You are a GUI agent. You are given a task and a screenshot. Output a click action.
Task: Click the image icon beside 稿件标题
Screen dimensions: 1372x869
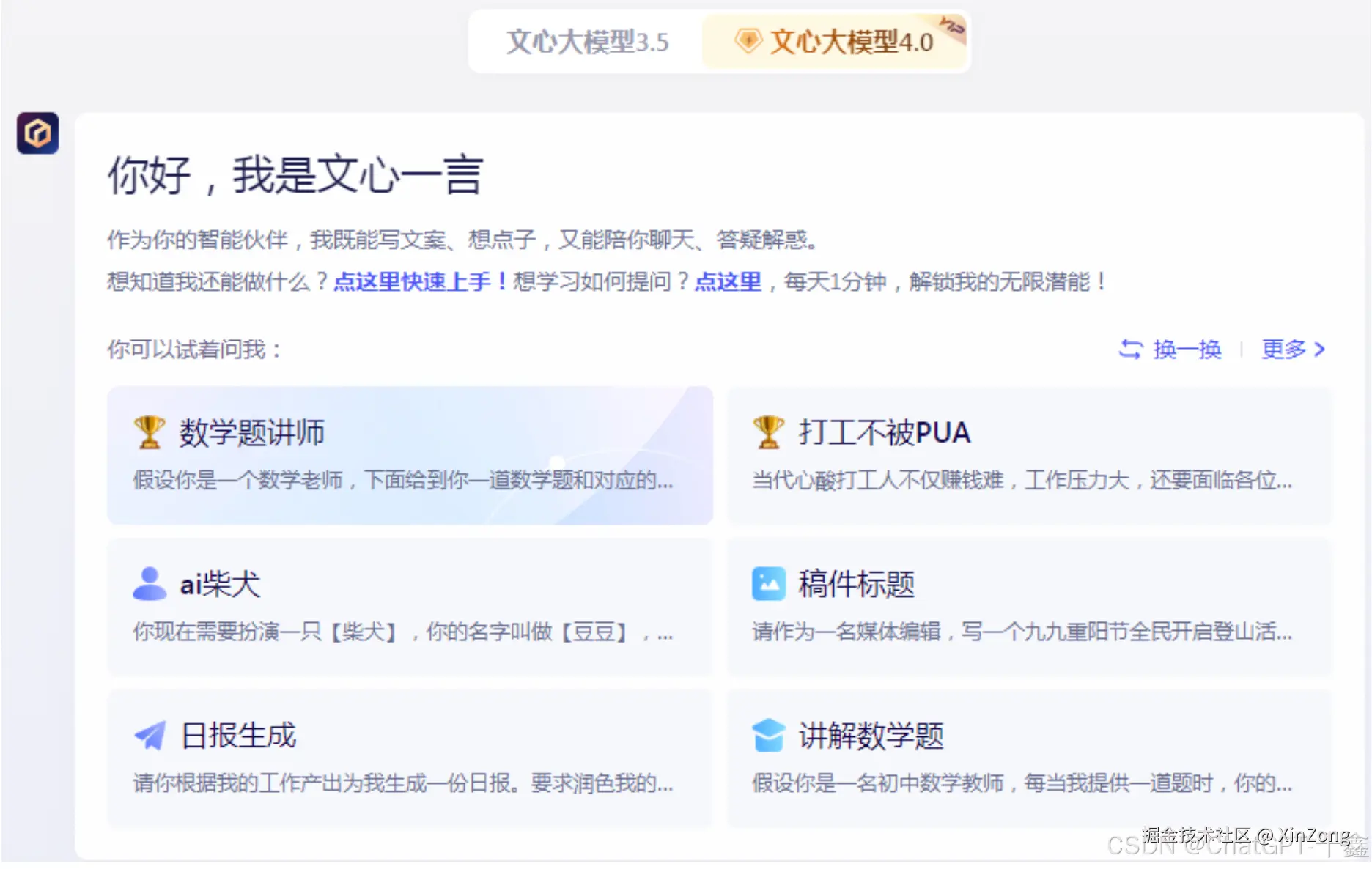767,583
